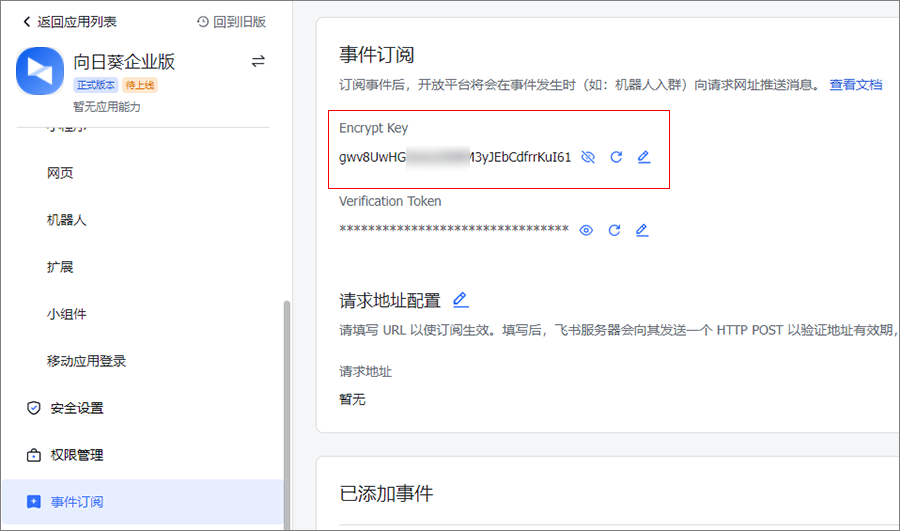This screenshot has height=531, width=900.
Task: Open 权限管理 in the sidebar
Action: 77,455
